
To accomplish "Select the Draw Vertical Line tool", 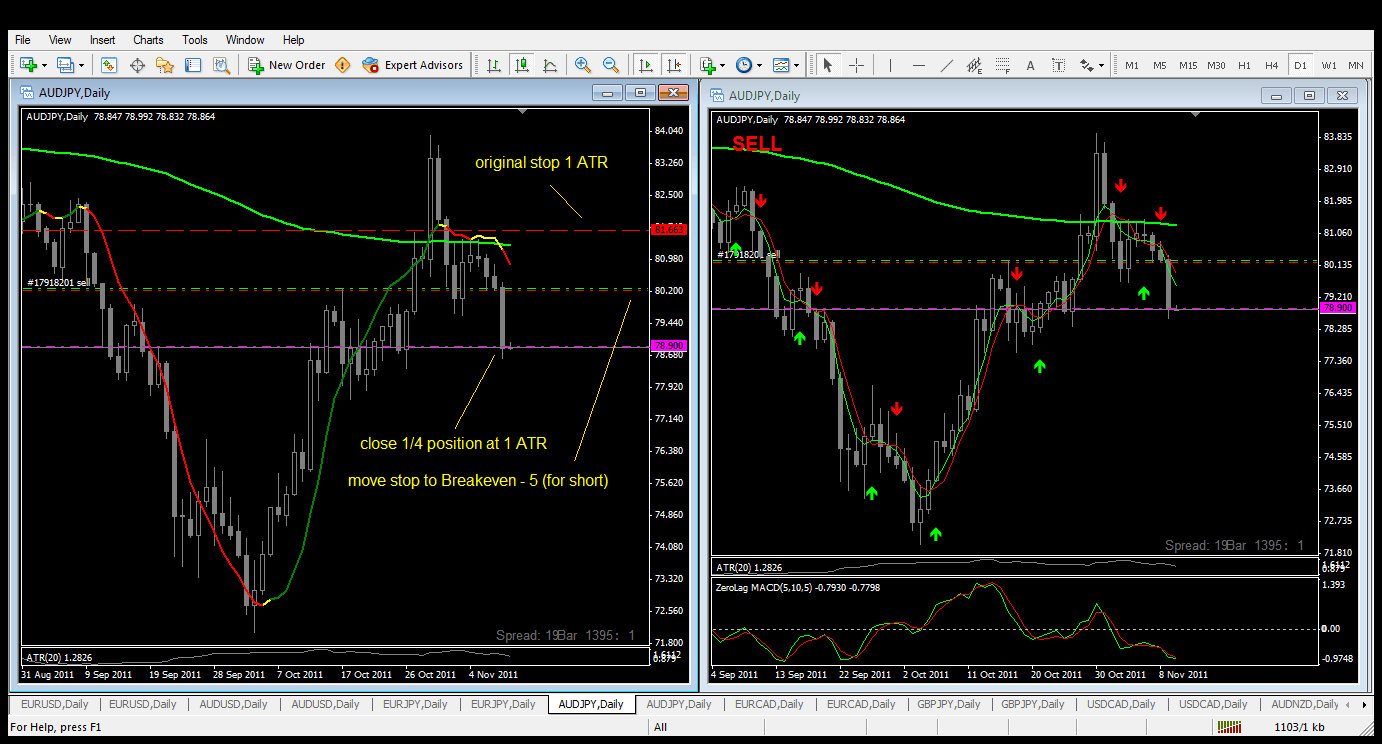I will pos(889,65).
